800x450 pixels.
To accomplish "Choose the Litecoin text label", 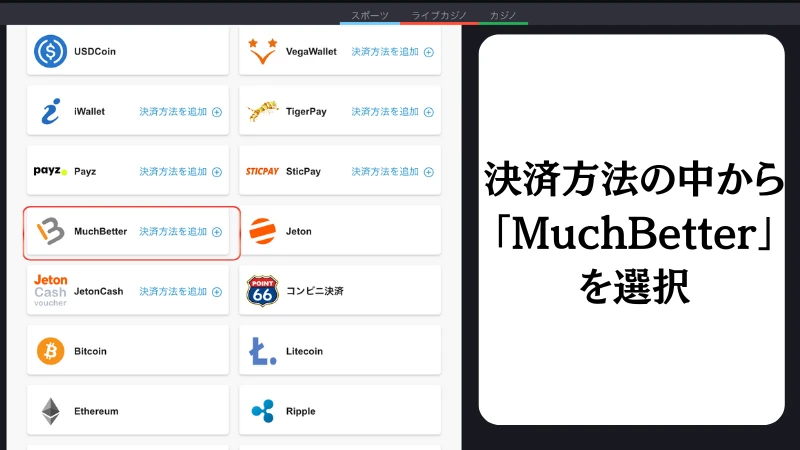I will tap(304, 351).
